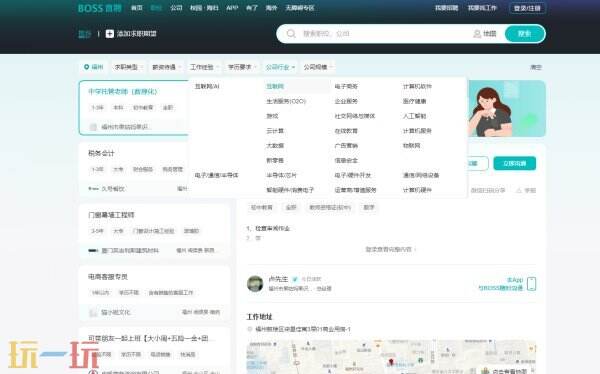The height and width of the screenshot is (374, 600).
Task: Click the company logo on the 中学托管老师 card
Action: tap(93, 127)
